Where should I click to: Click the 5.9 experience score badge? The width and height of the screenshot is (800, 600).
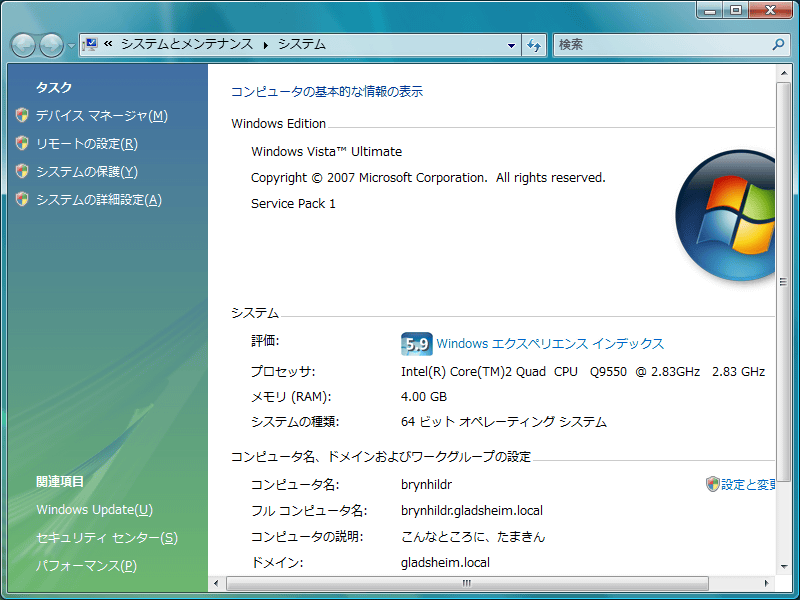pyautogui.click(x=415, y=344)
